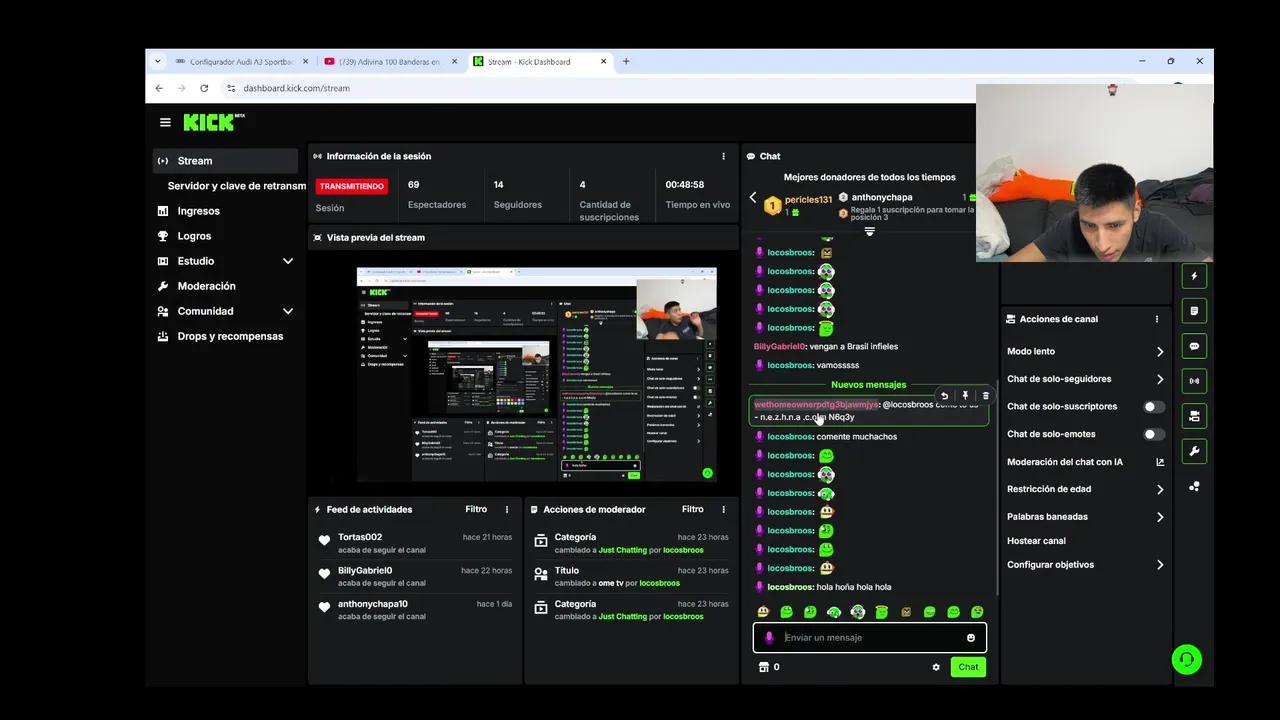Open the wrench tools icon in the right sidebar
This screenshot has width=1280, height=720.
pos(1194,452)
